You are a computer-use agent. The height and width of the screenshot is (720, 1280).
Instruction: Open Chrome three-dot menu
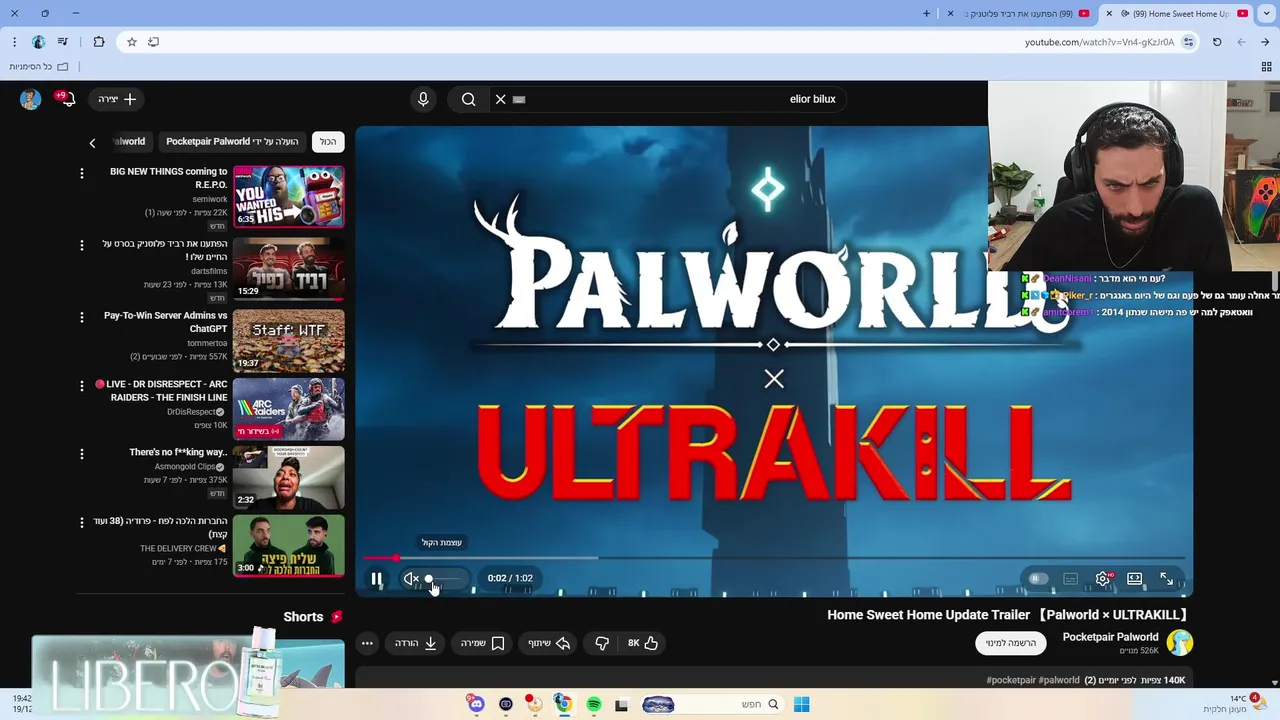point(14,42)
